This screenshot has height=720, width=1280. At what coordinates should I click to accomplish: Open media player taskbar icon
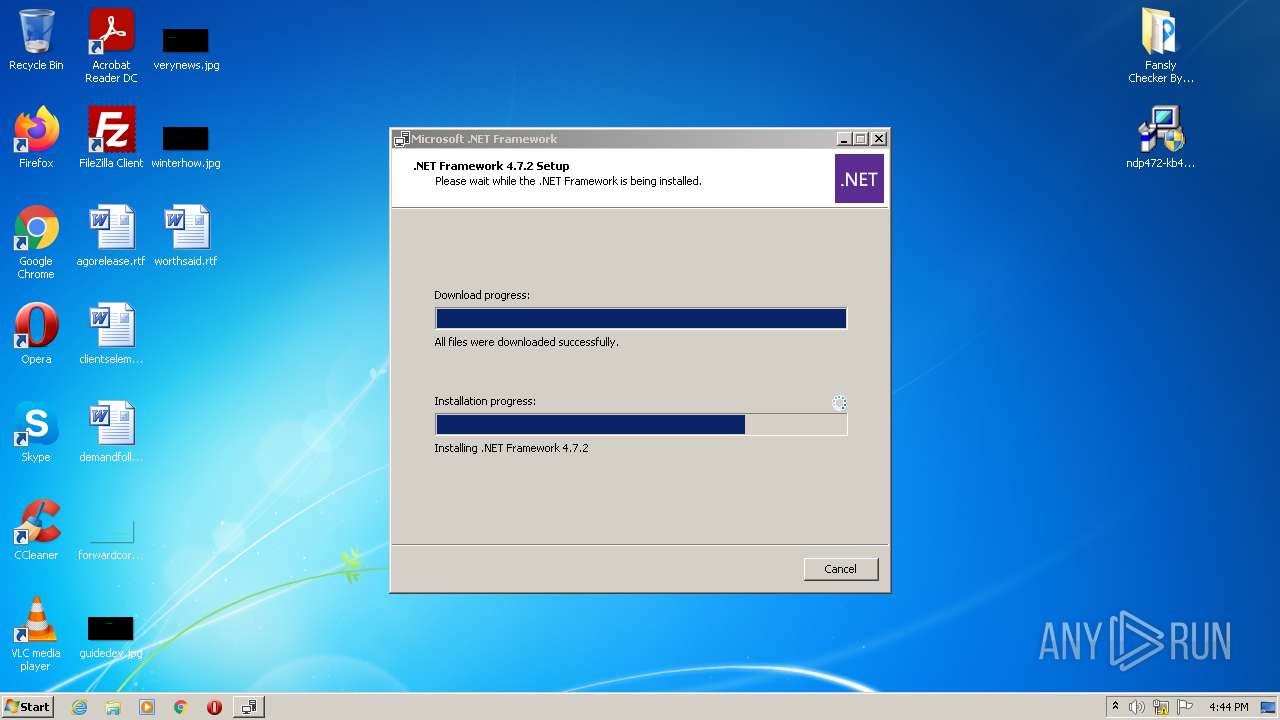147,707
